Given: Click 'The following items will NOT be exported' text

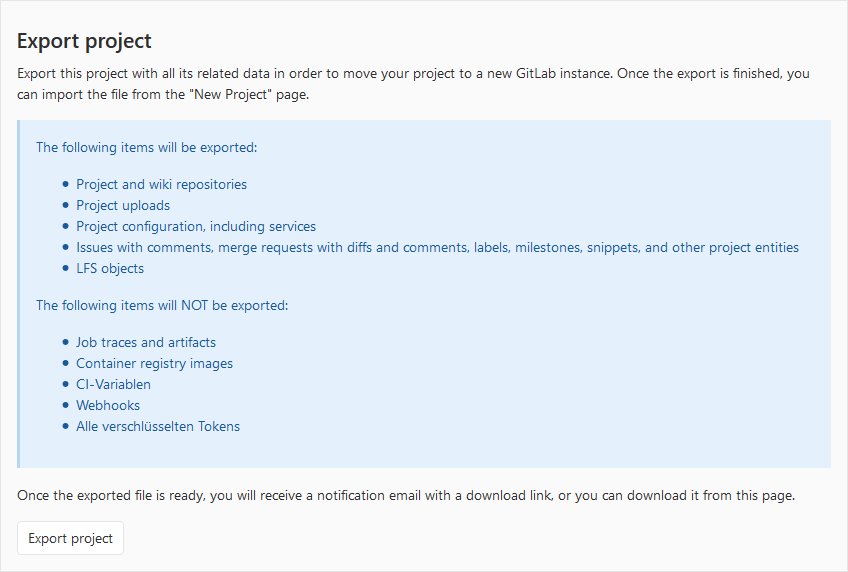Looking at the screenshot, I should click(x=162, y=305).
